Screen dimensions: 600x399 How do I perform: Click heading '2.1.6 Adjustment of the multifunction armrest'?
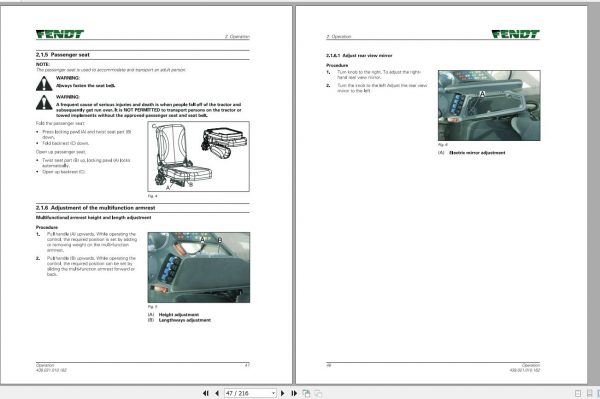pos(96,208)
